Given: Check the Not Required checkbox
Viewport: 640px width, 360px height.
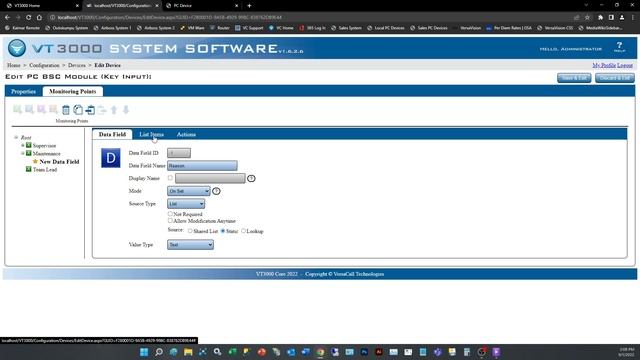Looking at the screenshot, I should click(170, 213).
